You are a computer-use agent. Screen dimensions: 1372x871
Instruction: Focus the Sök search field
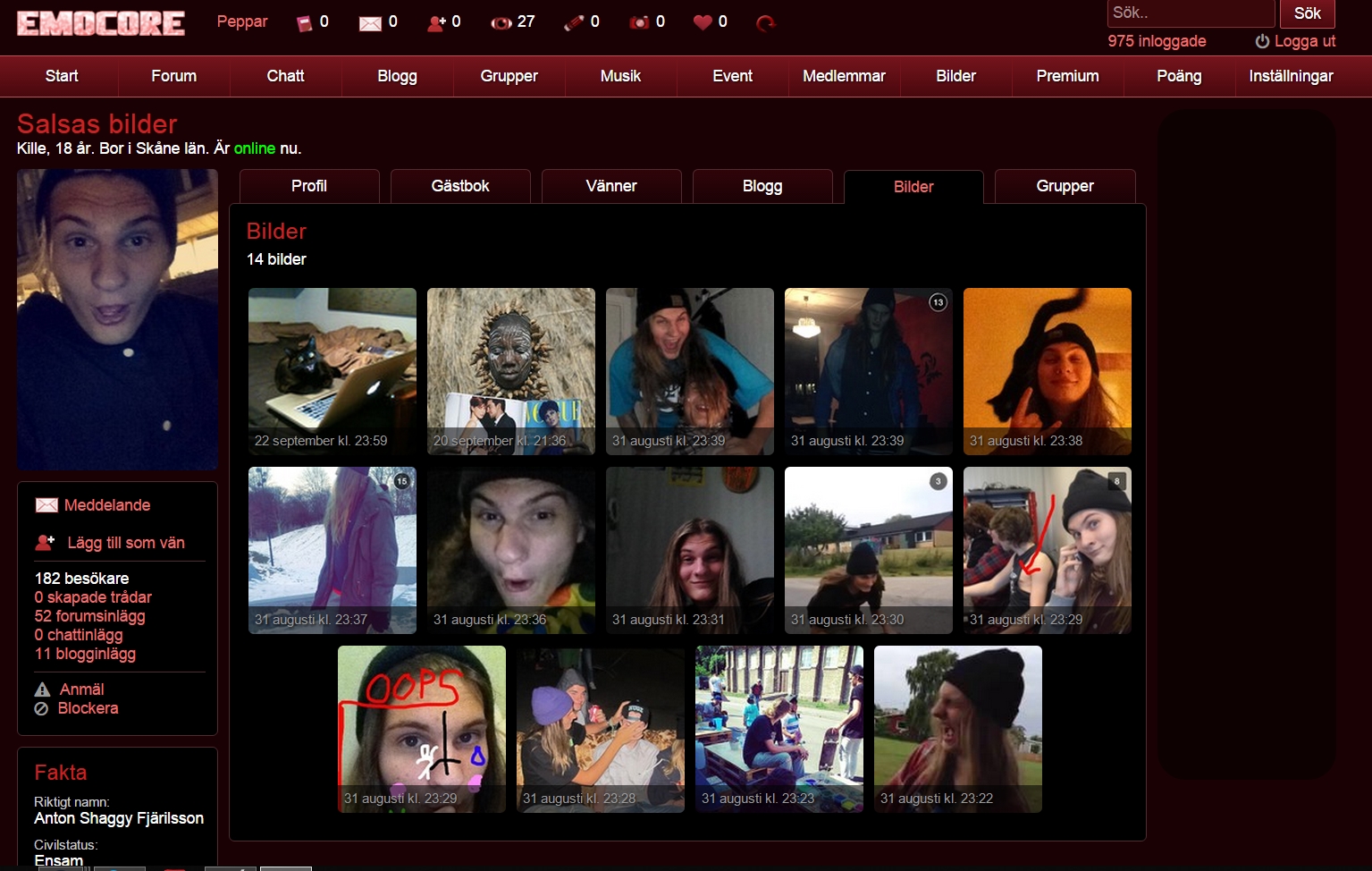pyautogui.click(x=1191, y=13)
